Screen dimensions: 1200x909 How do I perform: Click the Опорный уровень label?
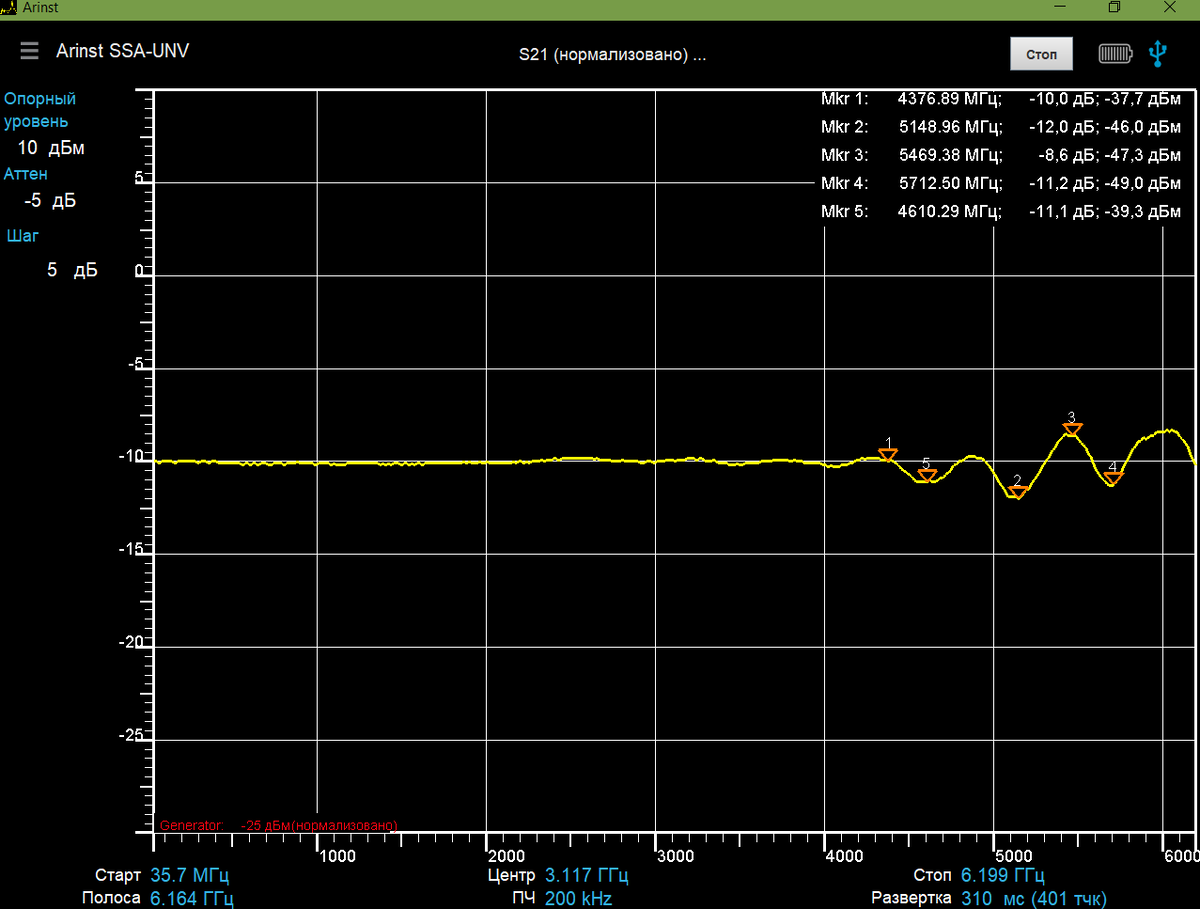pos(40,110)
